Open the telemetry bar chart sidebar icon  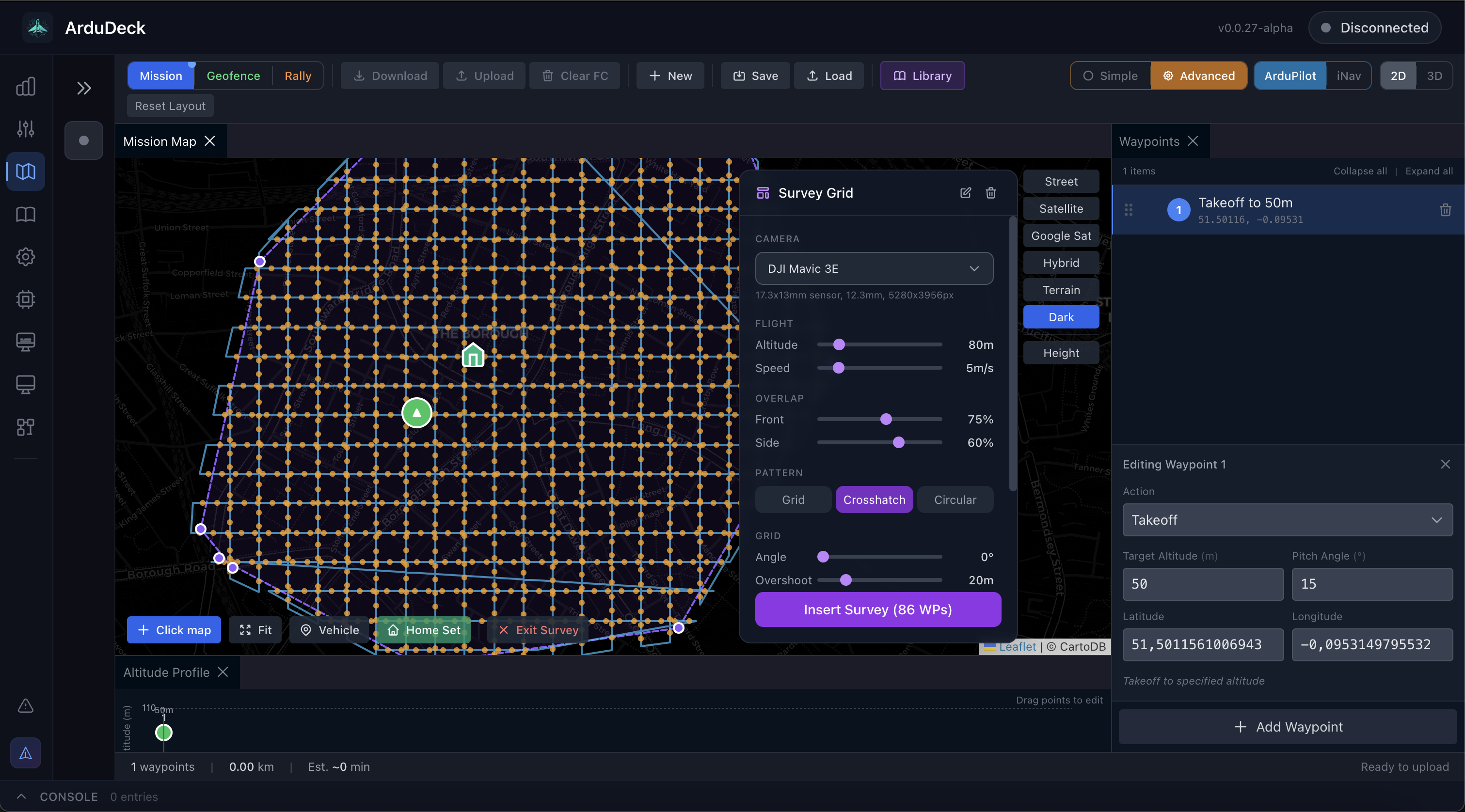(26, 86)
